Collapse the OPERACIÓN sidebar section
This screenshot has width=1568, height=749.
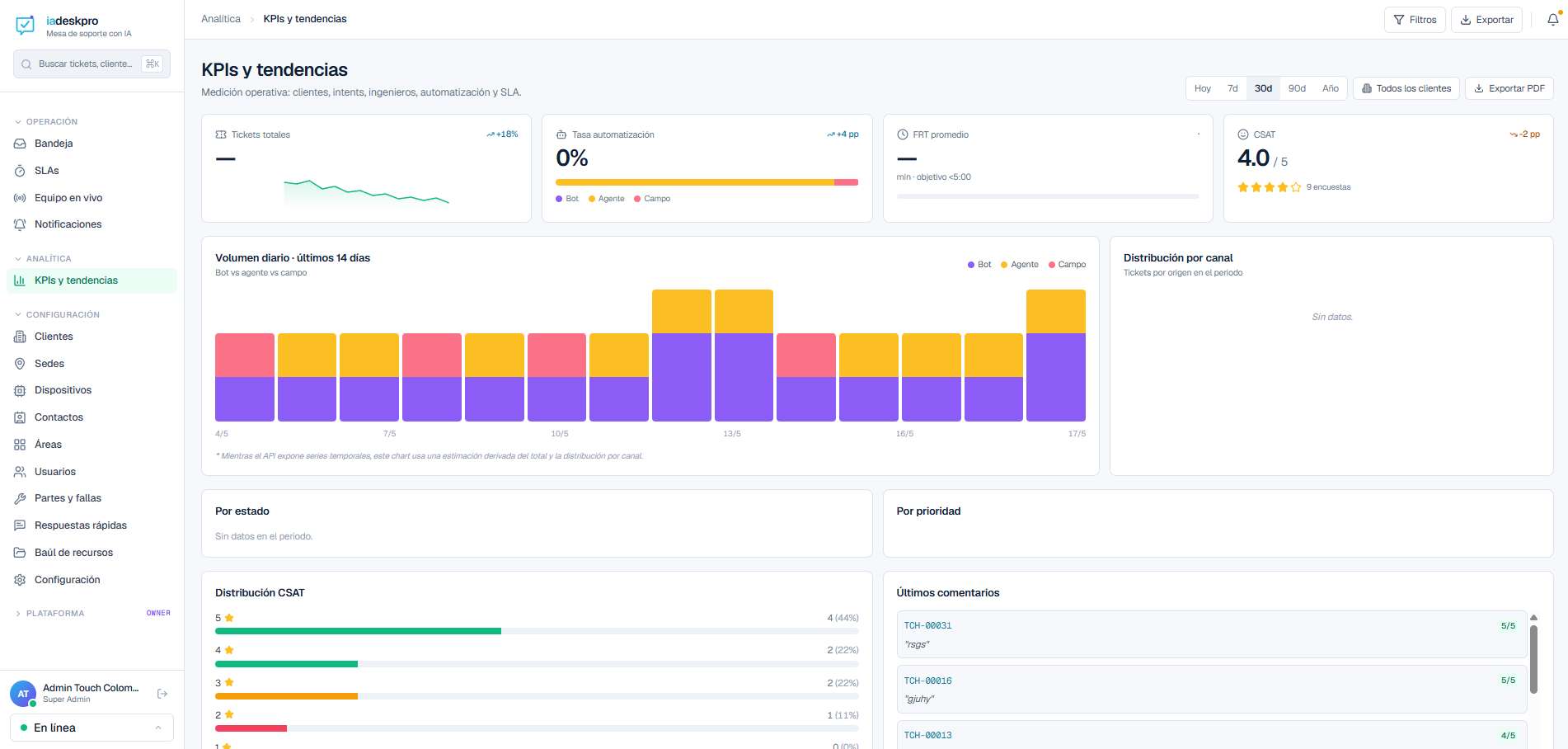[x=46, y=121]
